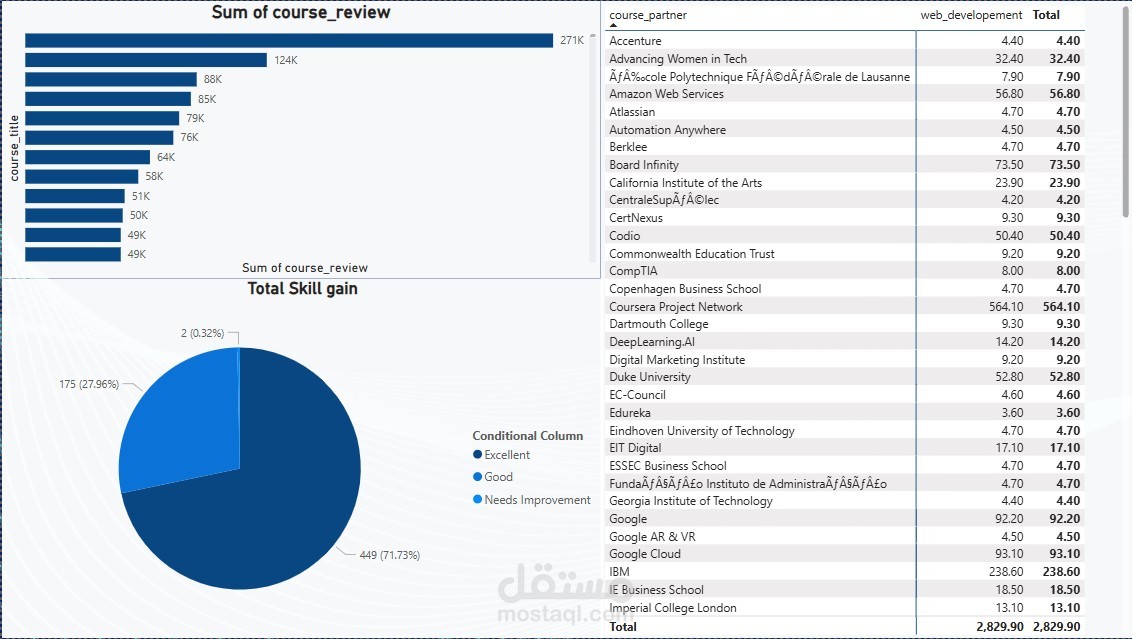Click the 2,829.90 grand Total cell
The width and height of the screenshot is (1132, 639).
point(1057,627)
